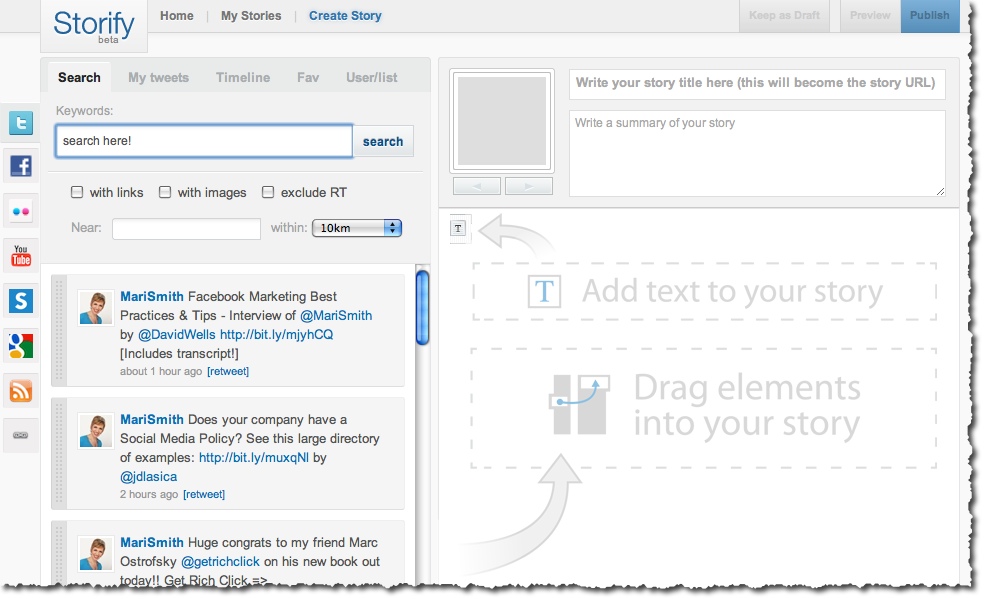Switch to the Search tab
This screenshot has height=599, width=984.
[x=79, y=77]
